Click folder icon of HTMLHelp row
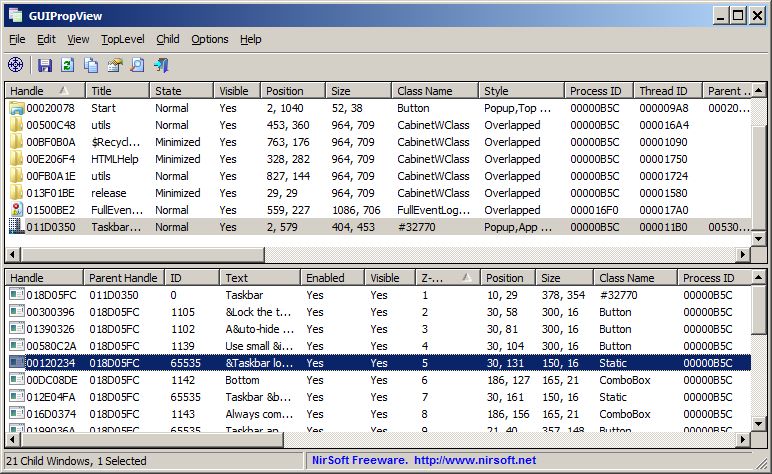This screenshot has width=772, height=474. pyautogui.click(x=17, y=159)
